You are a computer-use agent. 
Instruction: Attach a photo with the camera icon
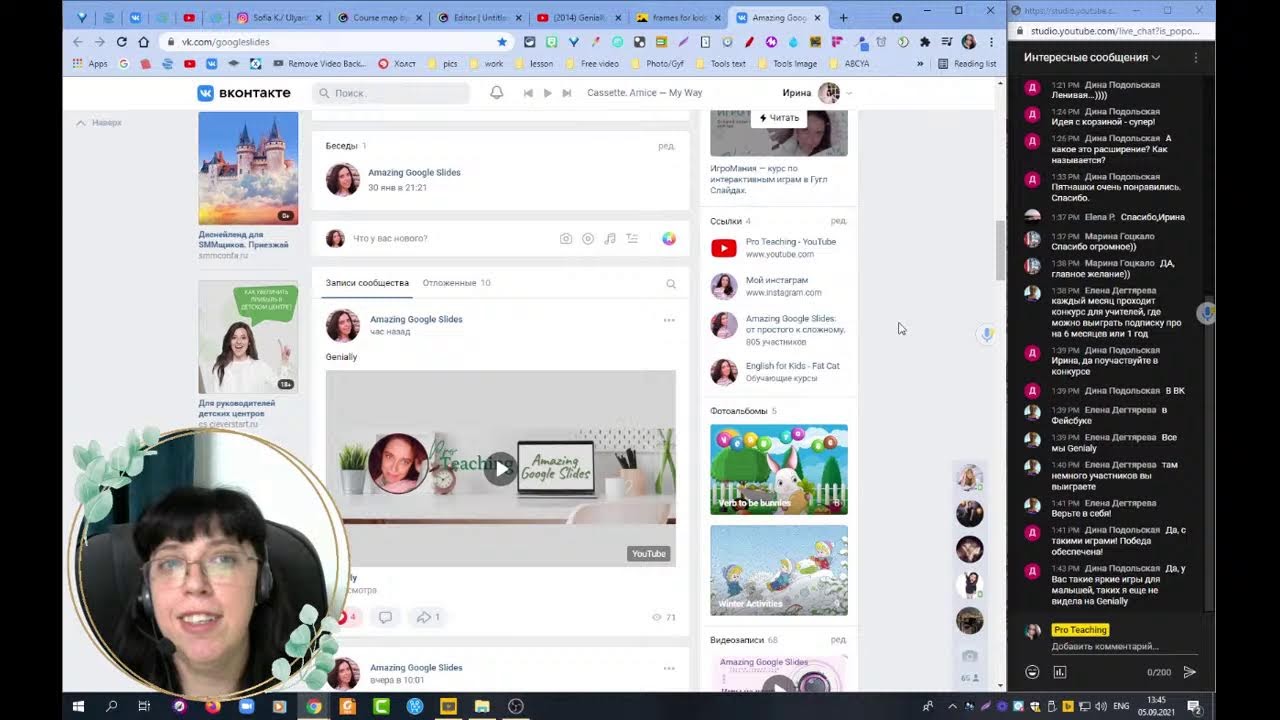point(566,239)
